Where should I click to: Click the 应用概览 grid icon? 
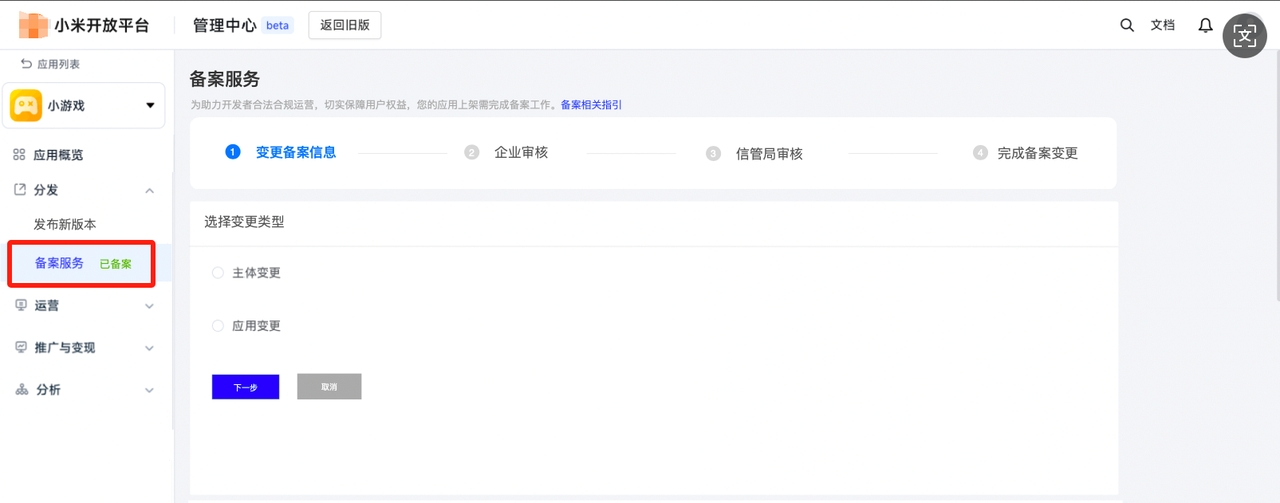pyautogui.click(x=19, y=155)
